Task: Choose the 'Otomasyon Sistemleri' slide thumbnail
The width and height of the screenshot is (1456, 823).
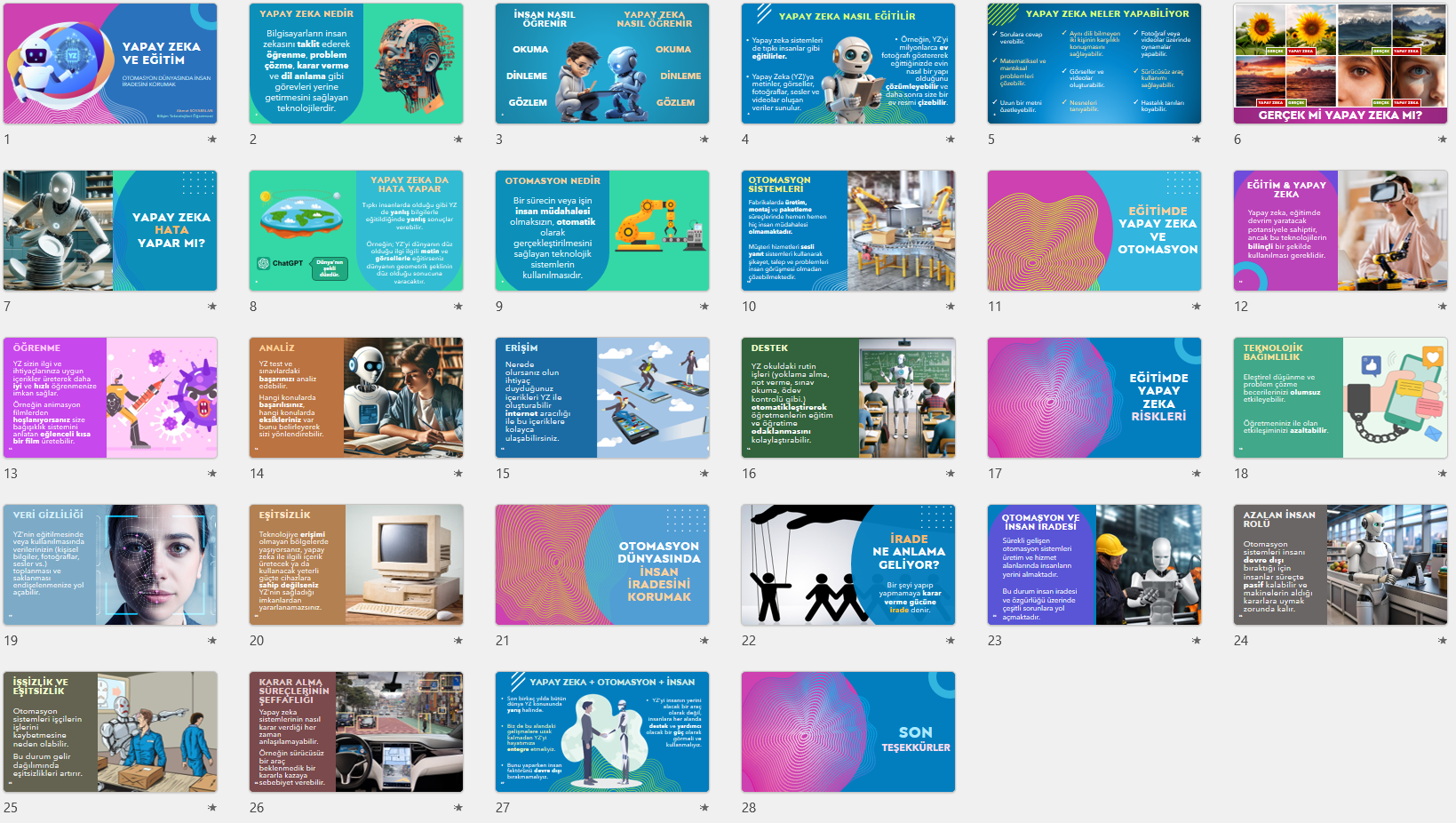Action: pyautogui.click(x=848, y=231)
